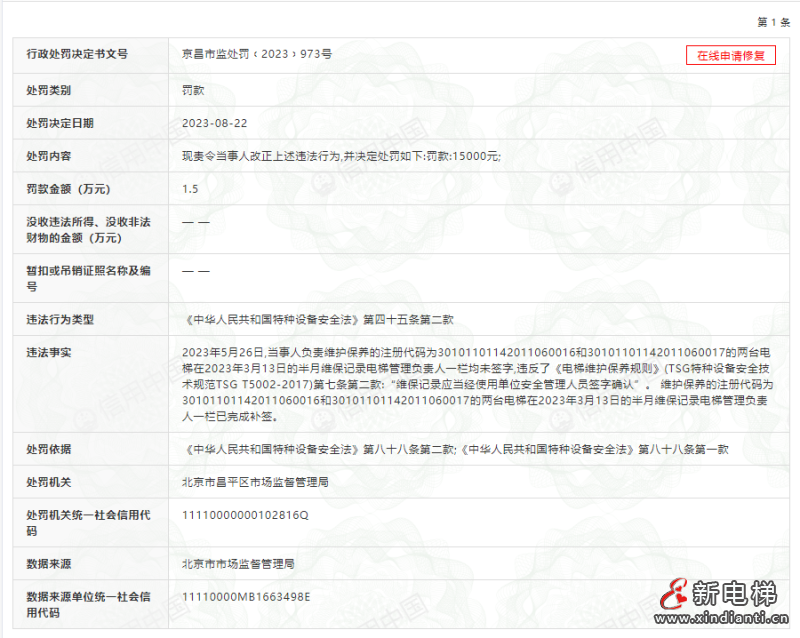Click the 在线申请修复 button
Image resolution: width=800 pixels, height=638 pixels.
click(730, 55)
